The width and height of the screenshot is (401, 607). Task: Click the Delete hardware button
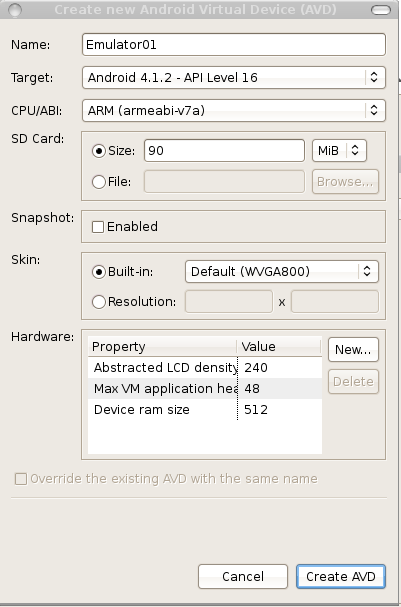[x=353, y=382]
